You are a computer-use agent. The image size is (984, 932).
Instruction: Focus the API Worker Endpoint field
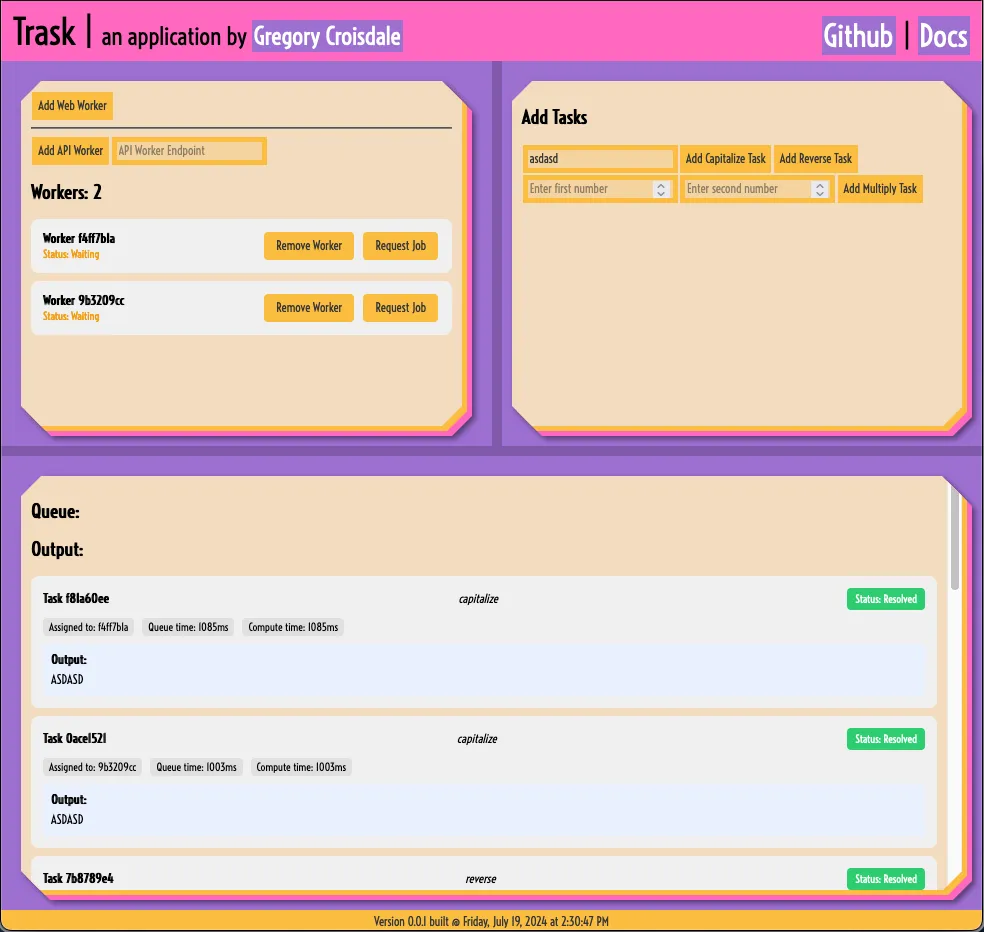[189, 151]
